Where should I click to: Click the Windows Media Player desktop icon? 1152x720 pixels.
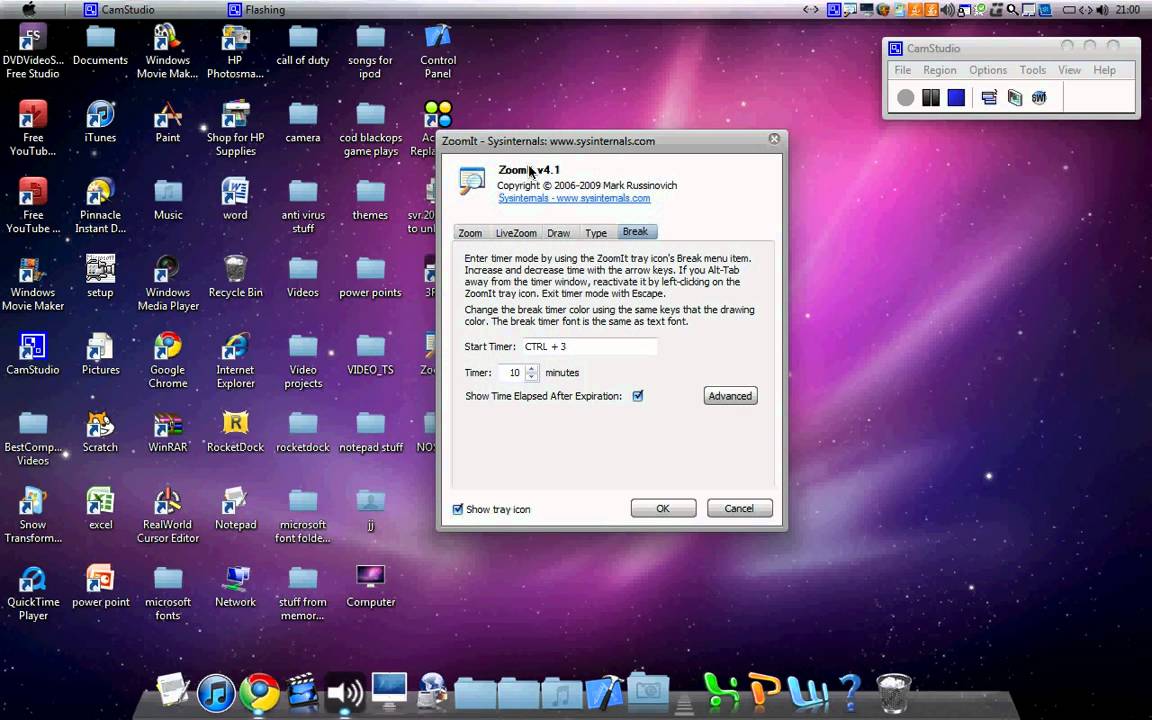pos(168,283)
